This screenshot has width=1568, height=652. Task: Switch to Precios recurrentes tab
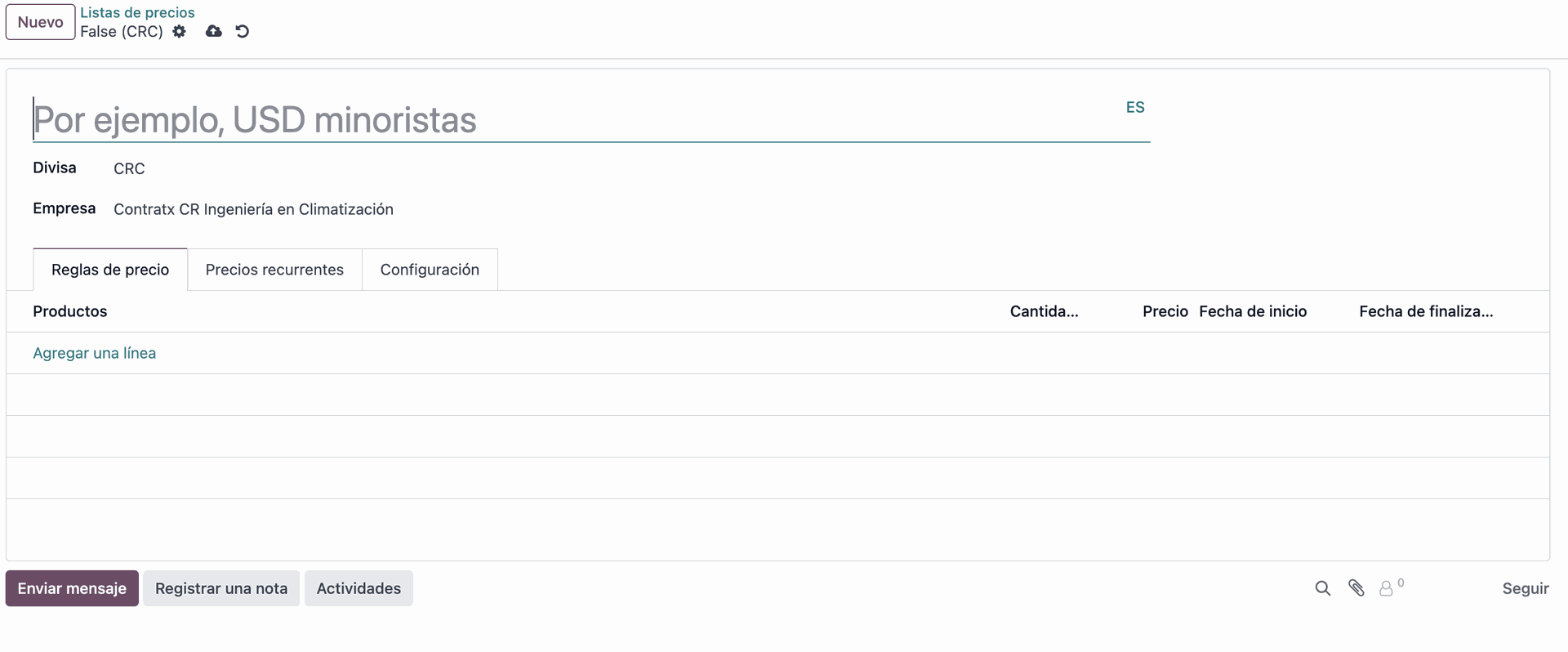pos(274,270)
